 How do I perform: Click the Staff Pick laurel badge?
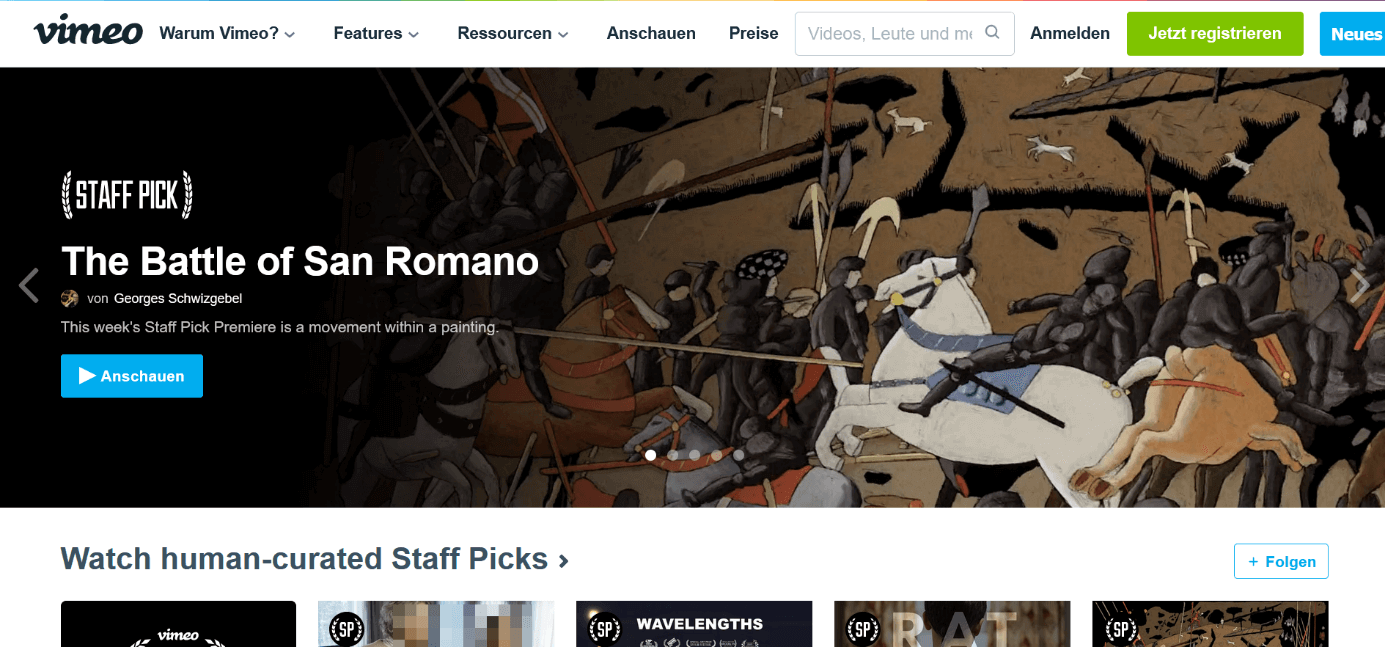coord(127,195)
